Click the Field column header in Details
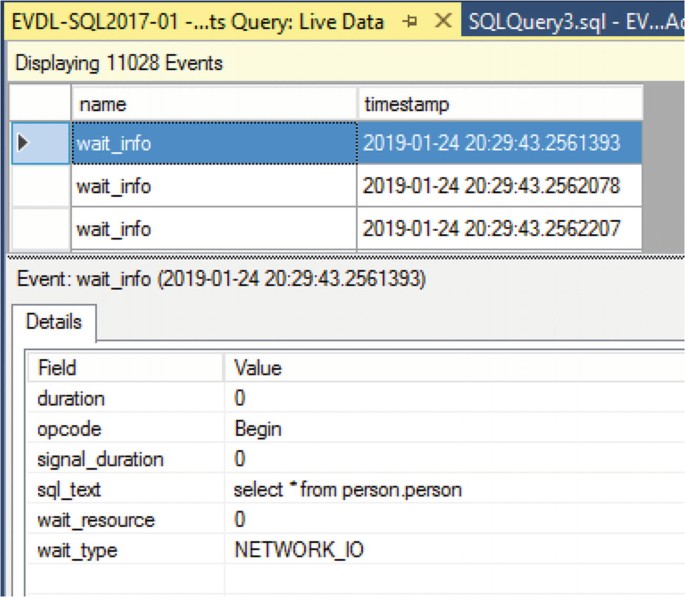 pos(125,368)
